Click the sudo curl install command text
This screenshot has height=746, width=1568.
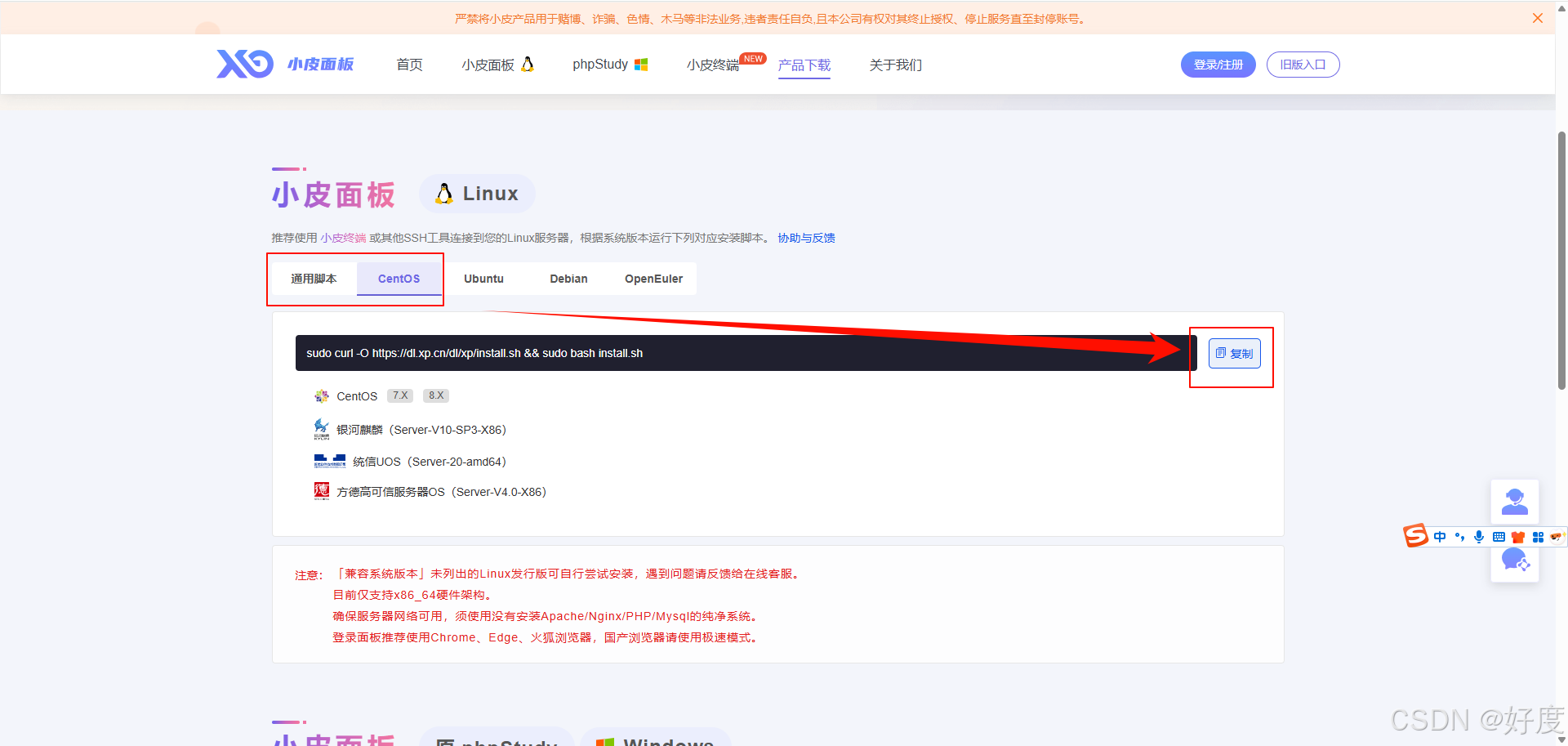click(474, 353)
